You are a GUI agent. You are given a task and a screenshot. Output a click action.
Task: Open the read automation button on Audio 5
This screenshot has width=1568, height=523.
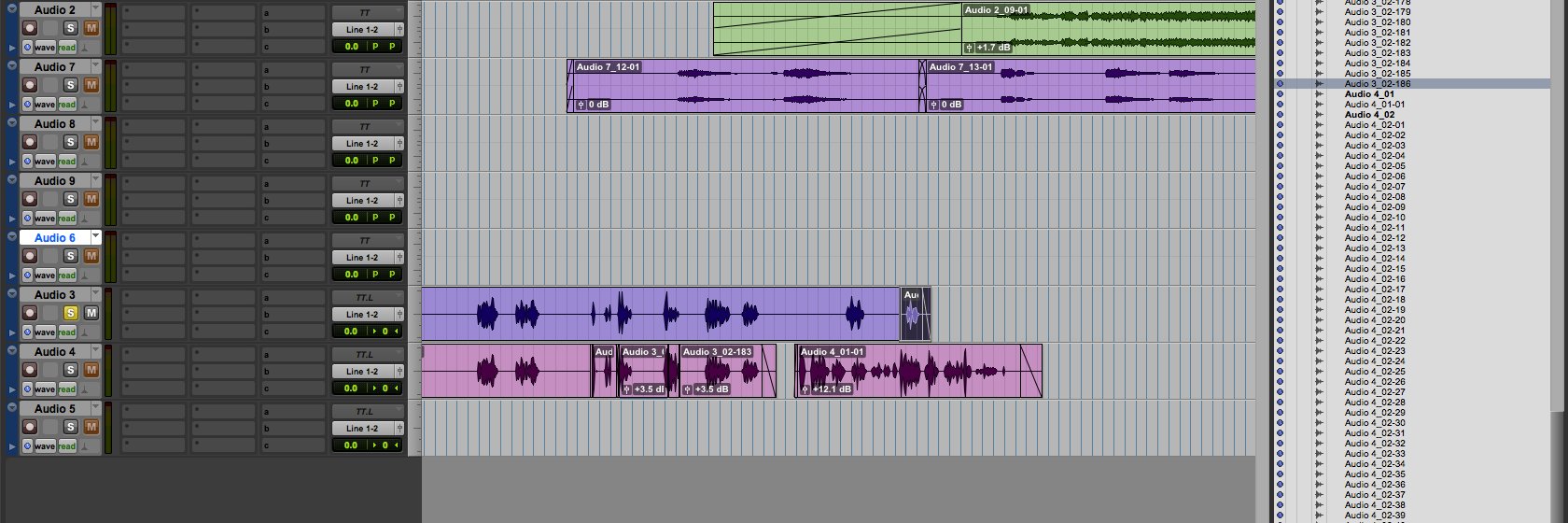tap(67, 445)
